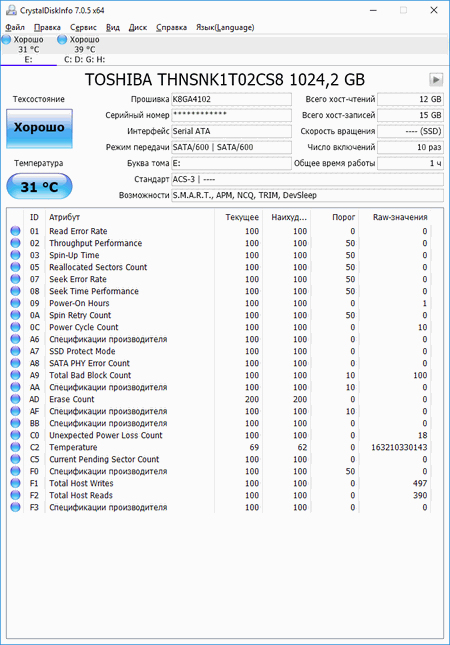Click the status icon for row ID A6
The height and width of the screenshot is (645, 450).
click(x=15, y=339)
